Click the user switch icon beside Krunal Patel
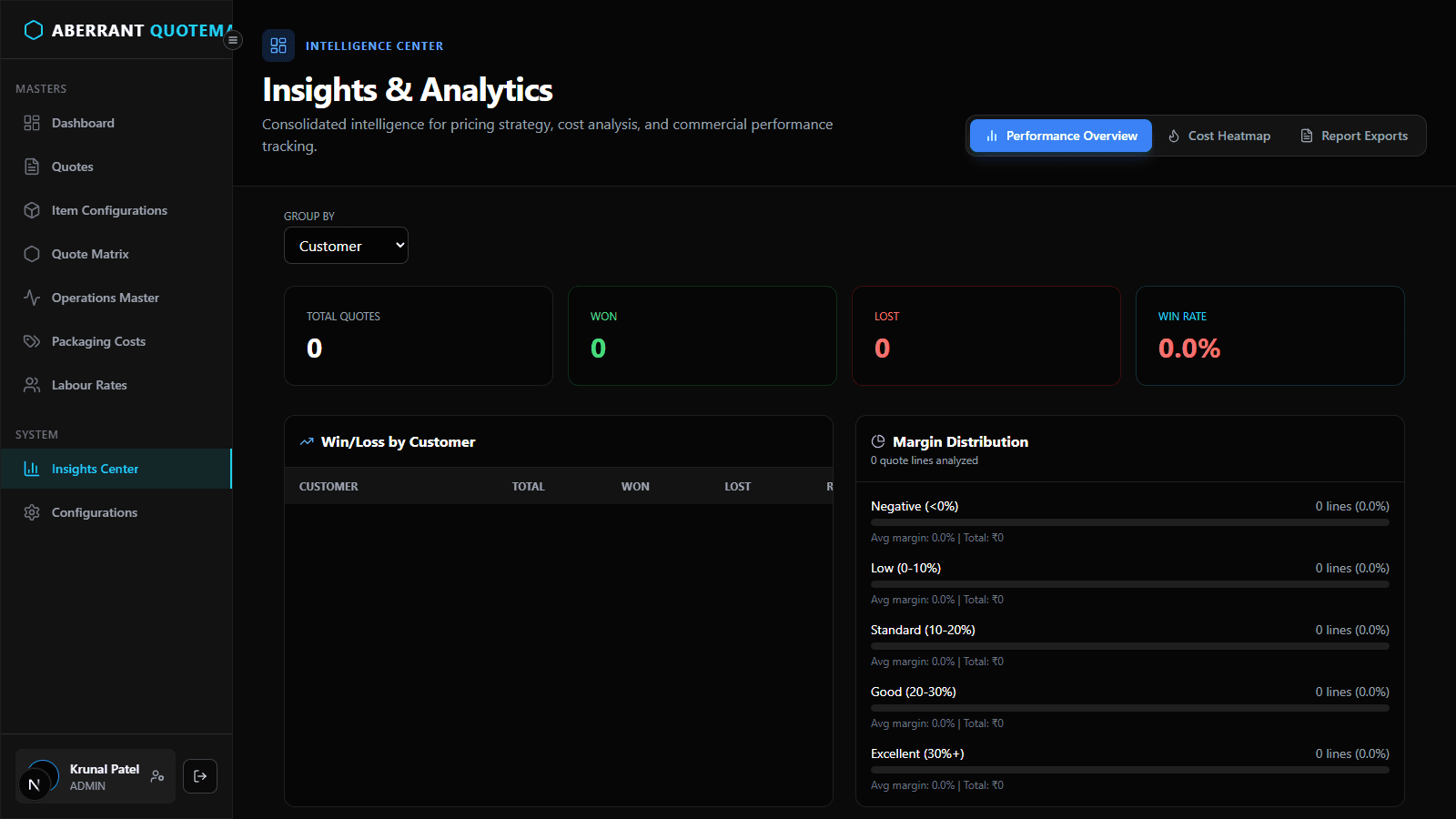Viewport: 1456px width, 819px height. [157, 776]
